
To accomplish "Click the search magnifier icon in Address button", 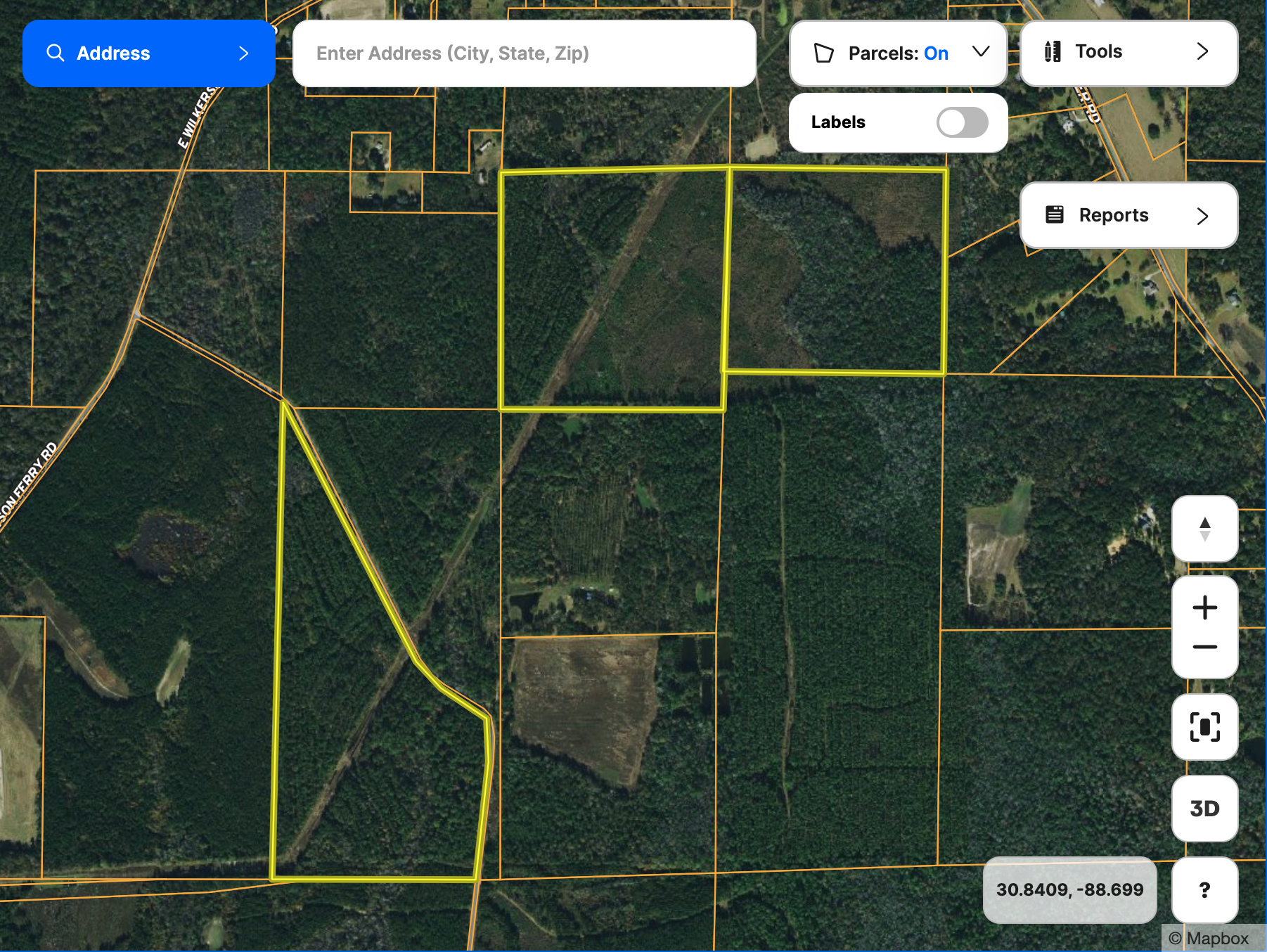I will 55,53.
